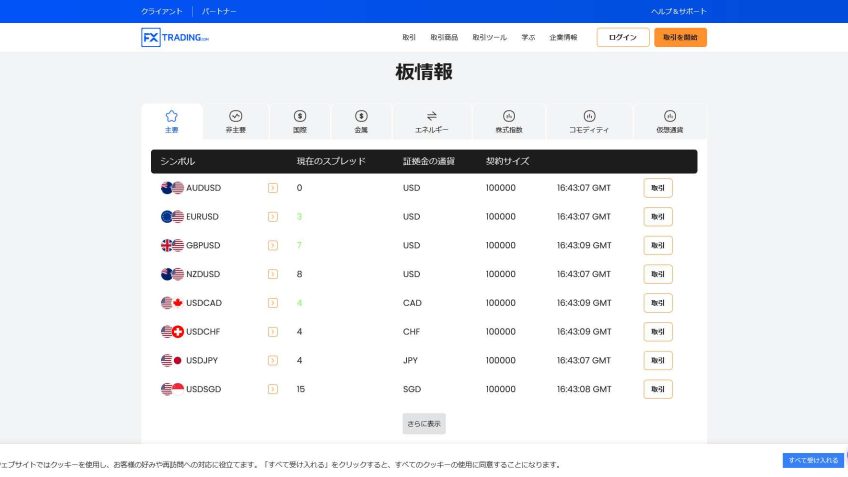
Task: Open the 株式指数 chart tab icon
Action: tap(508, 116)
